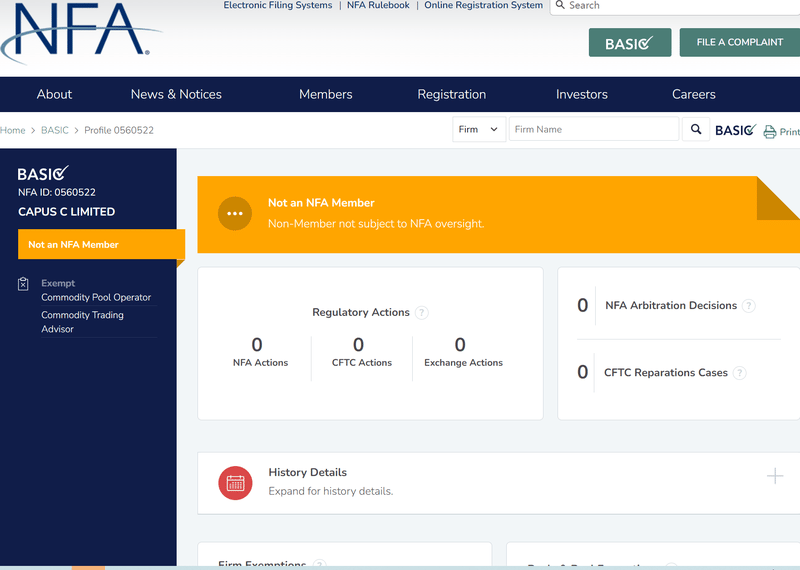This screenshot has height=570, width=800.
Task: Open the Registration navigation menu
Action: (452, 94)
